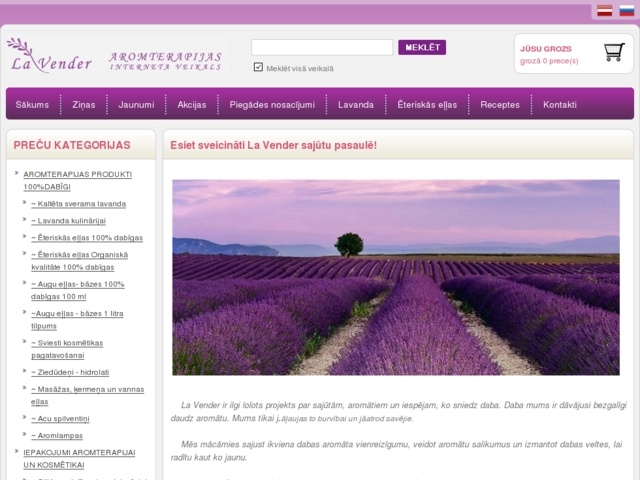The height and width of the screenshot is (480, 640).
Task: Open Augu eļļas - bāzes 1 litra category
Action: [x=77, y=320]
